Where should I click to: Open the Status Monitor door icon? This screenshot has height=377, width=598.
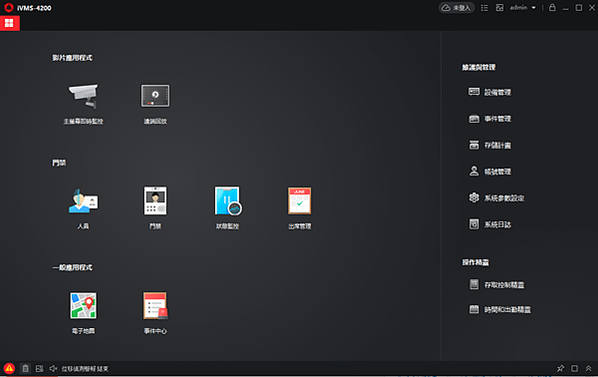[x=228, y=201]
